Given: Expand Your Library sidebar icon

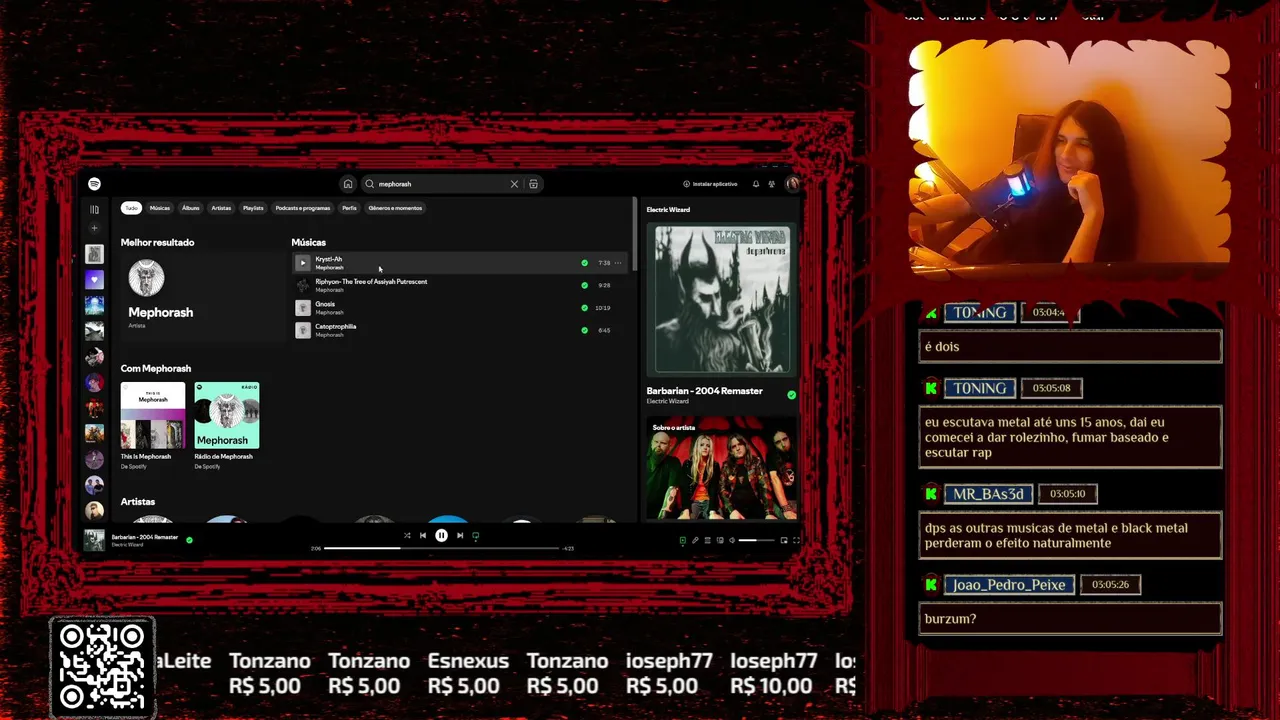Looking at the screenshot, I should [94, 209].
